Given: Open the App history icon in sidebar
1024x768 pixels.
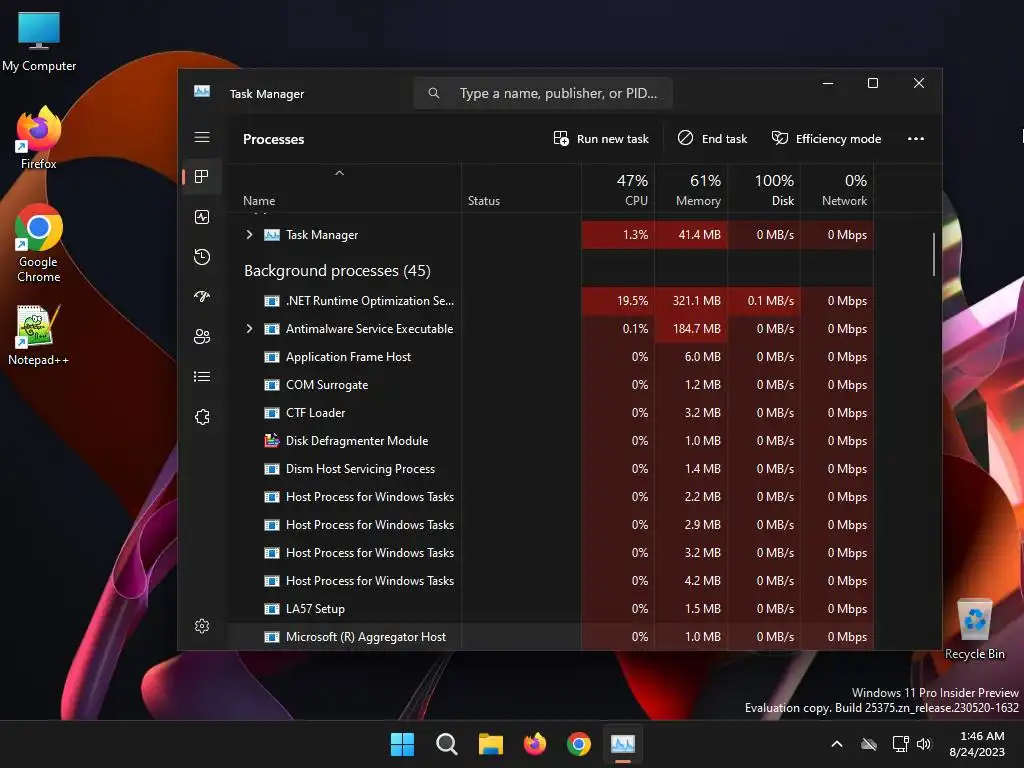Looking at the screenshot, I should (x=202, y=257).
